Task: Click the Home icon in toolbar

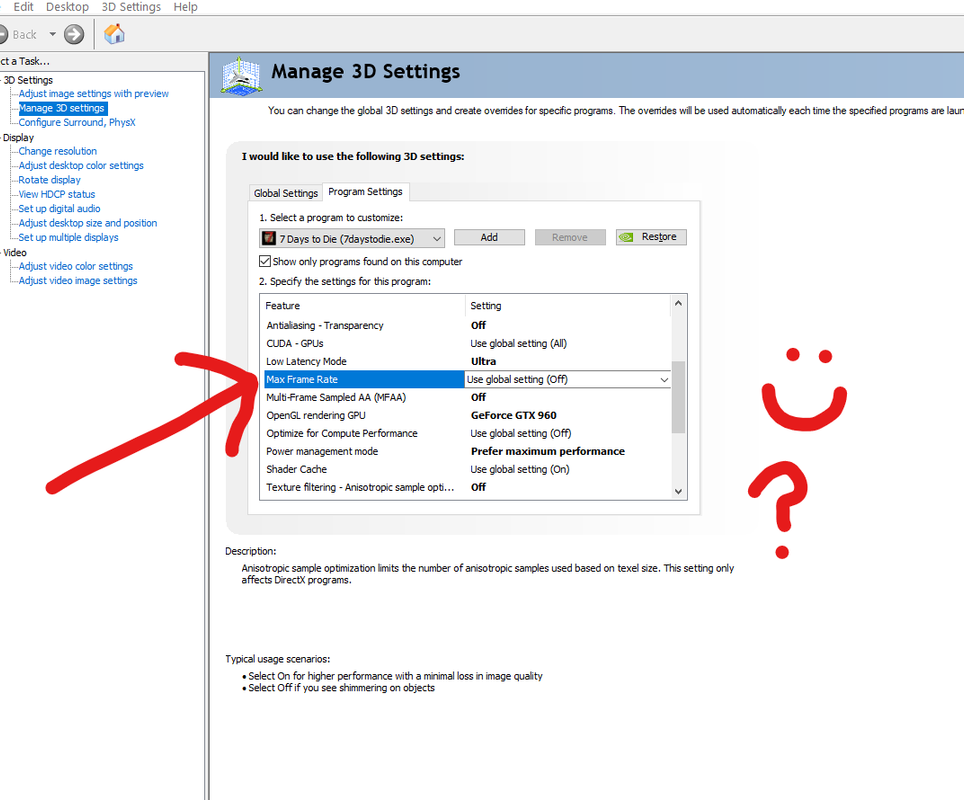Action: 114,34
